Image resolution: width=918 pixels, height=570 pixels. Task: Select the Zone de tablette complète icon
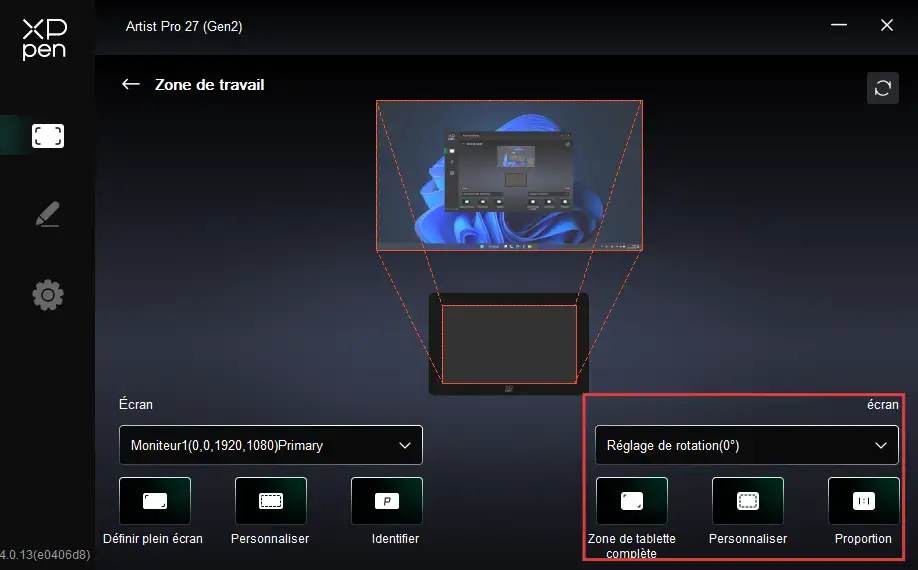pyautogui.click(x=631, y=501)
